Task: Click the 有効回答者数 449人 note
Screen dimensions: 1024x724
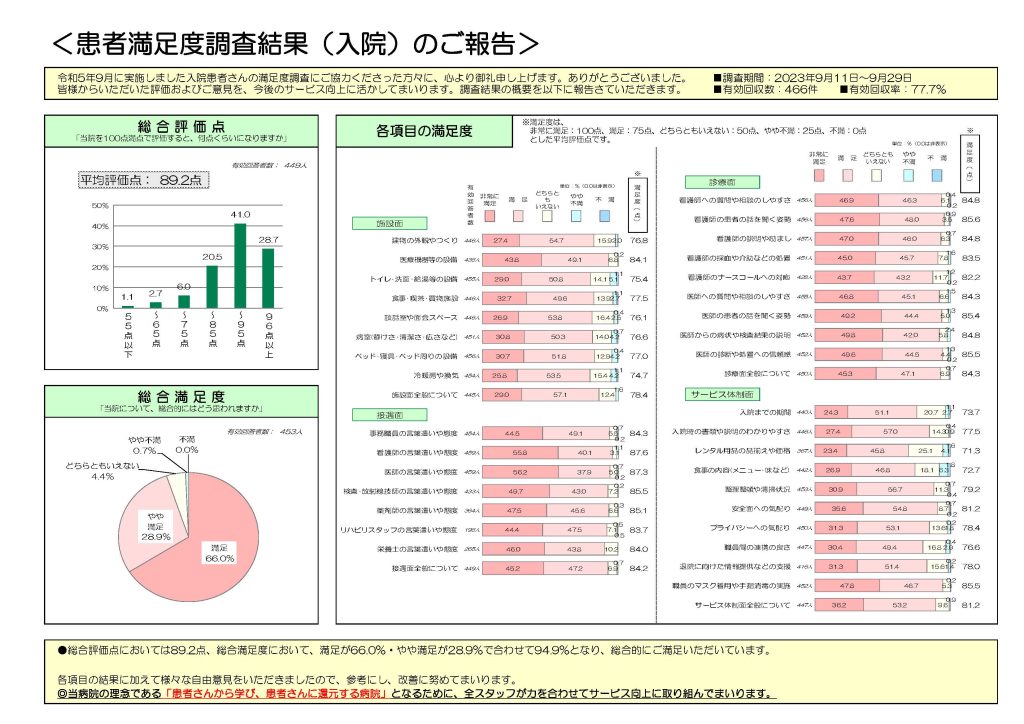Action: 269,165
